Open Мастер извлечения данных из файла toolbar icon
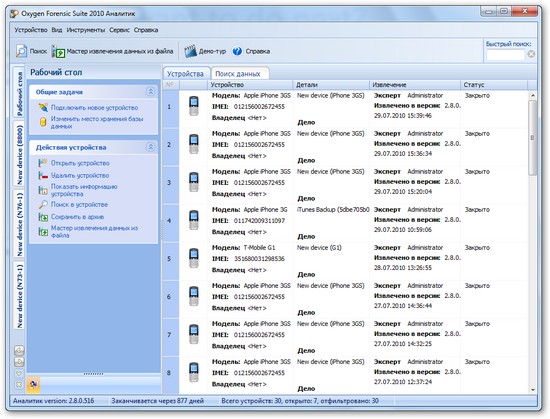 pos(59,52)
